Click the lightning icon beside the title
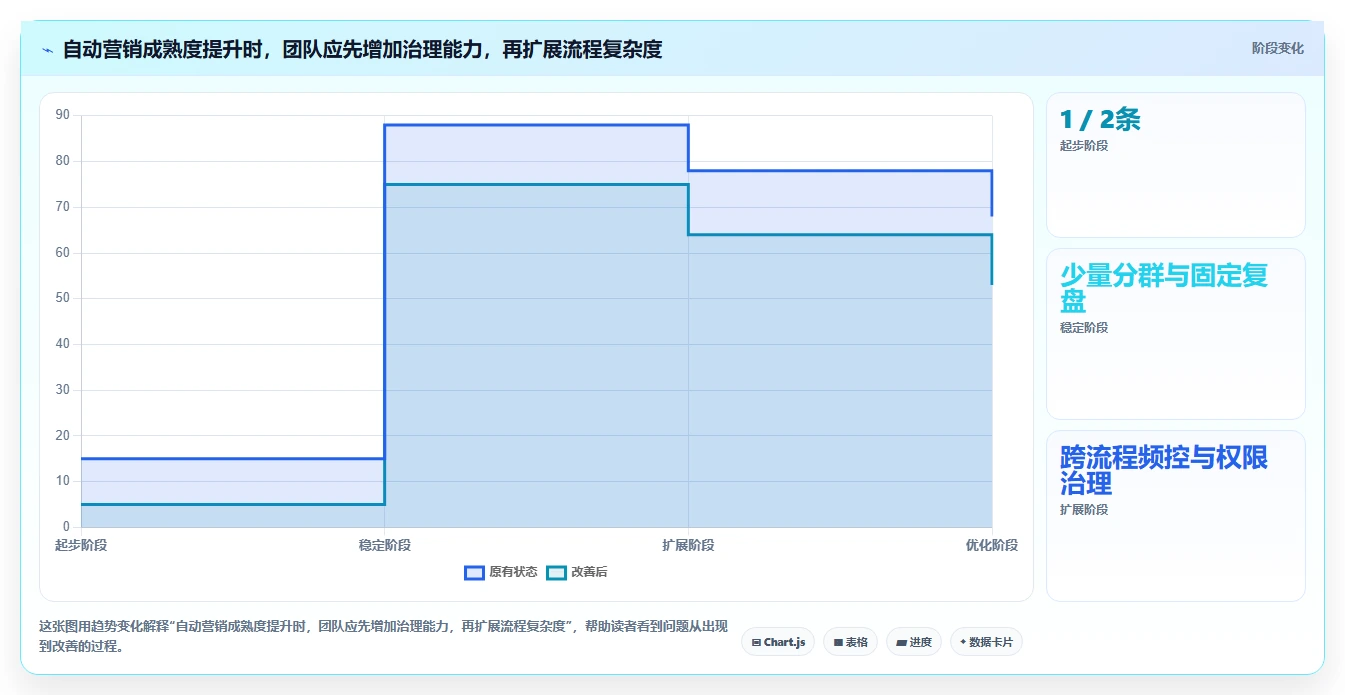Screen dimensions: 1345x695 click(47, 49)
